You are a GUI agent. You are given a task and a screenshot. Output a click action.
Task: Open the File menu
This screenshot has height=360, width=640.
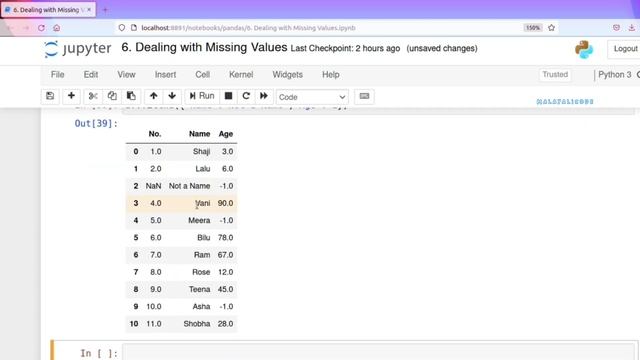(58, 75)
